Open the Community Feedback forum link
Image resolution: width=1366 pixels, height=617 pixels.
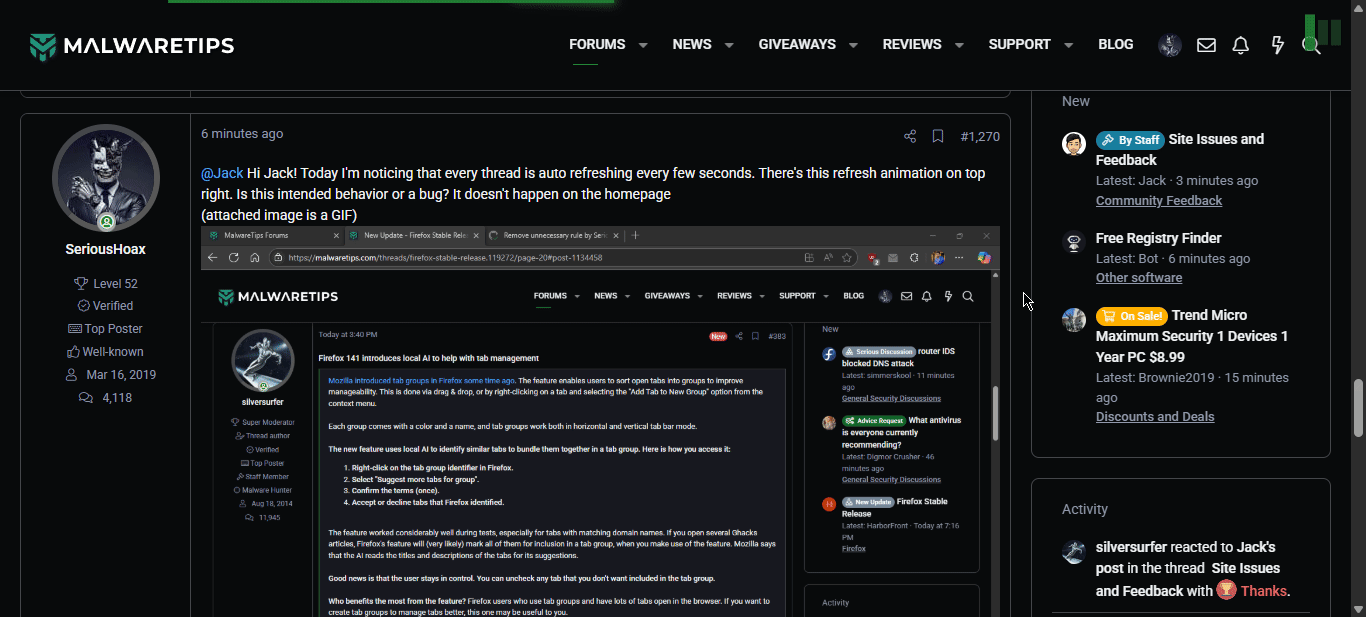pyautogui.click(x=1159, y=200)
